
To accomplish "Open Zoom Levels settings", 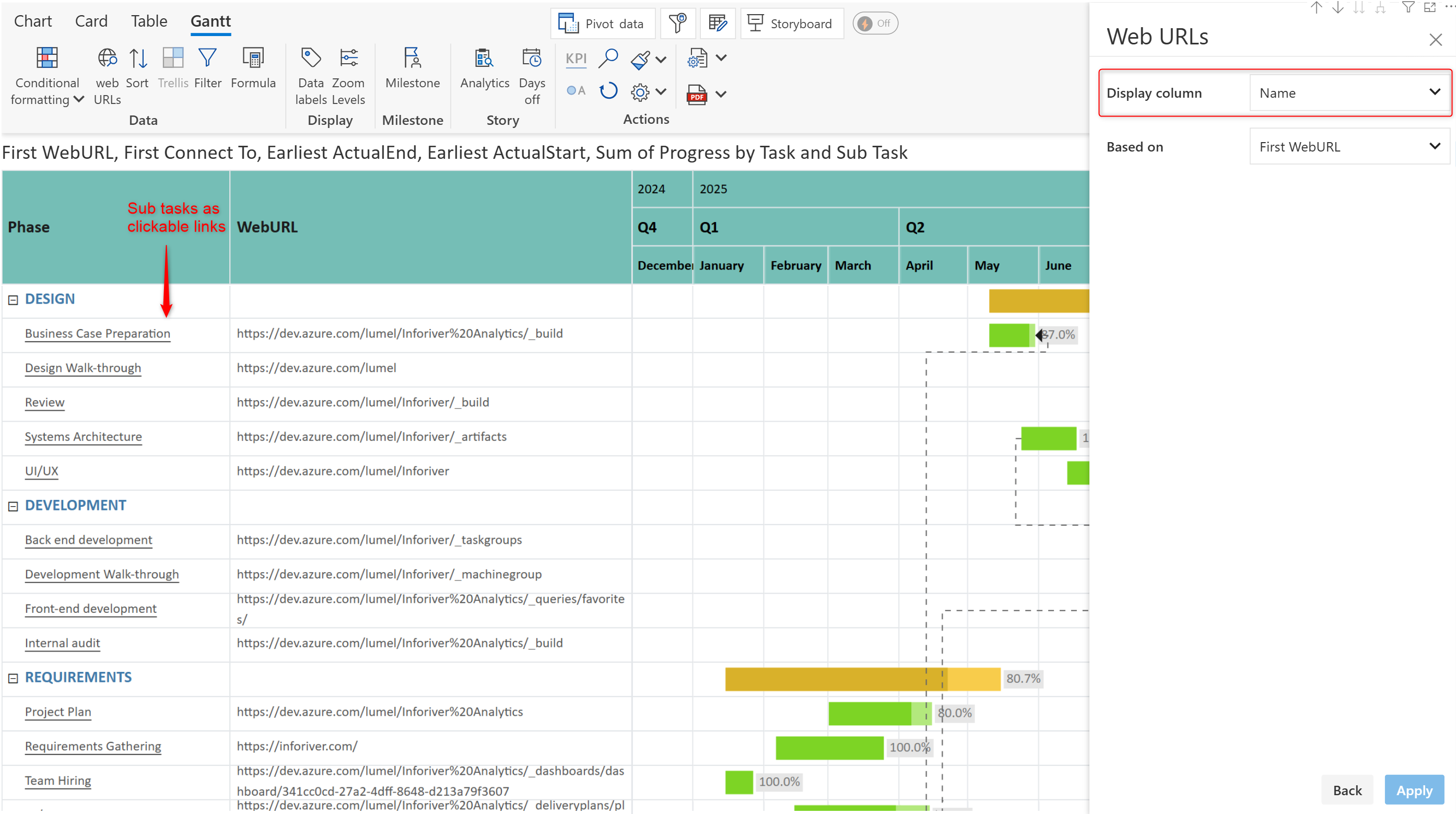I will (x=348, y=76).
